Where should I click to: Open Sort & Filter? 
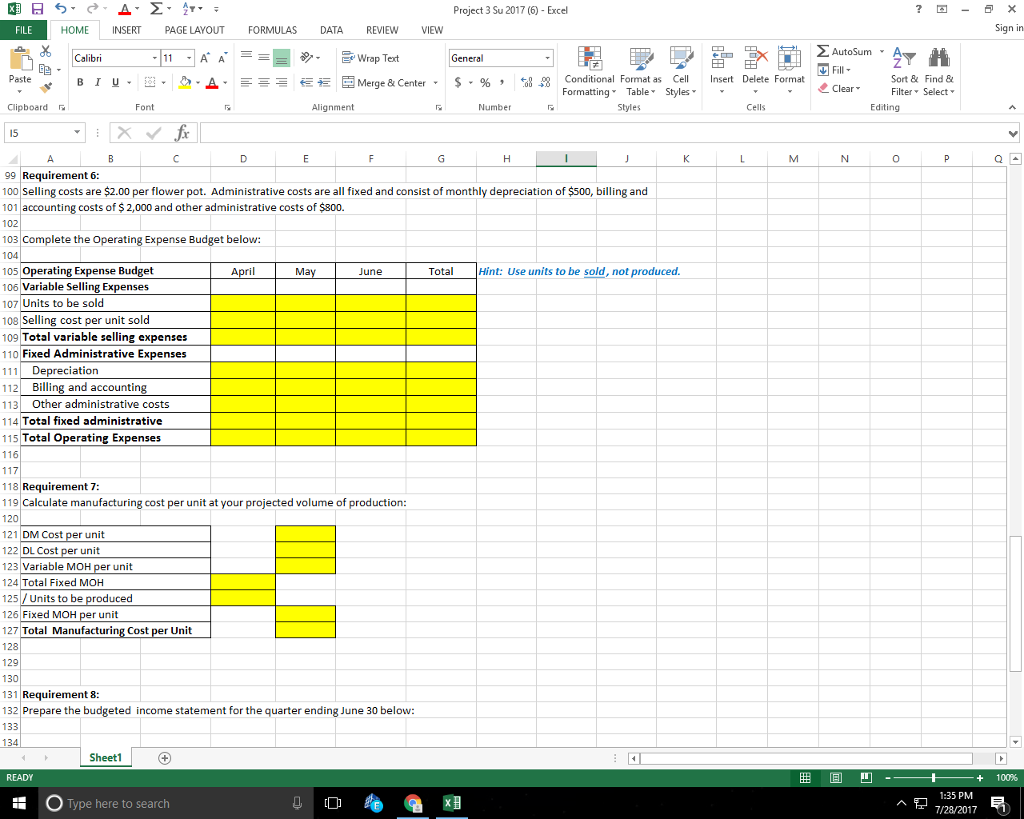903,72
